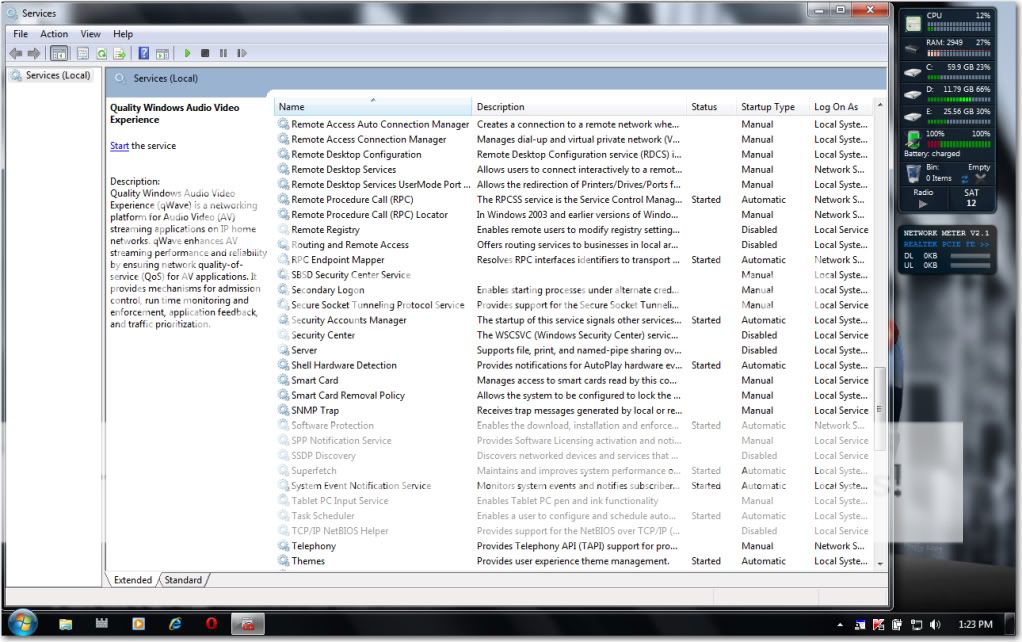
Task: Start the service with the green play icon
Action: (x=188, y=53)
